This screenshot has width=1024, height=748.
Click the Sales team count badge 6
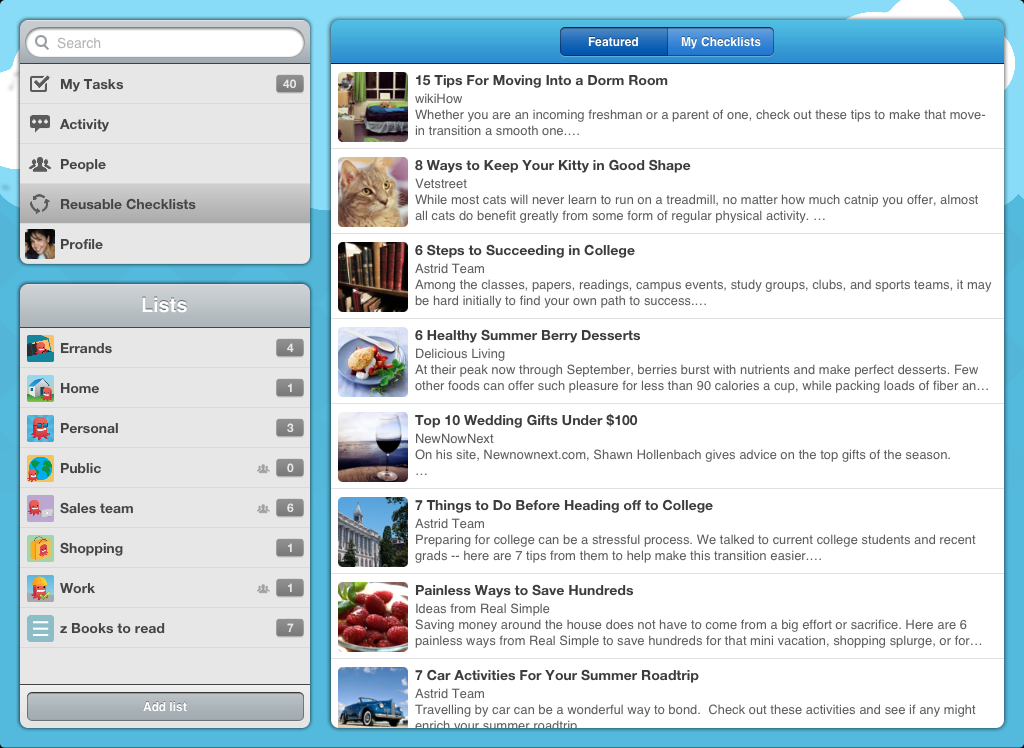(289, 508)
